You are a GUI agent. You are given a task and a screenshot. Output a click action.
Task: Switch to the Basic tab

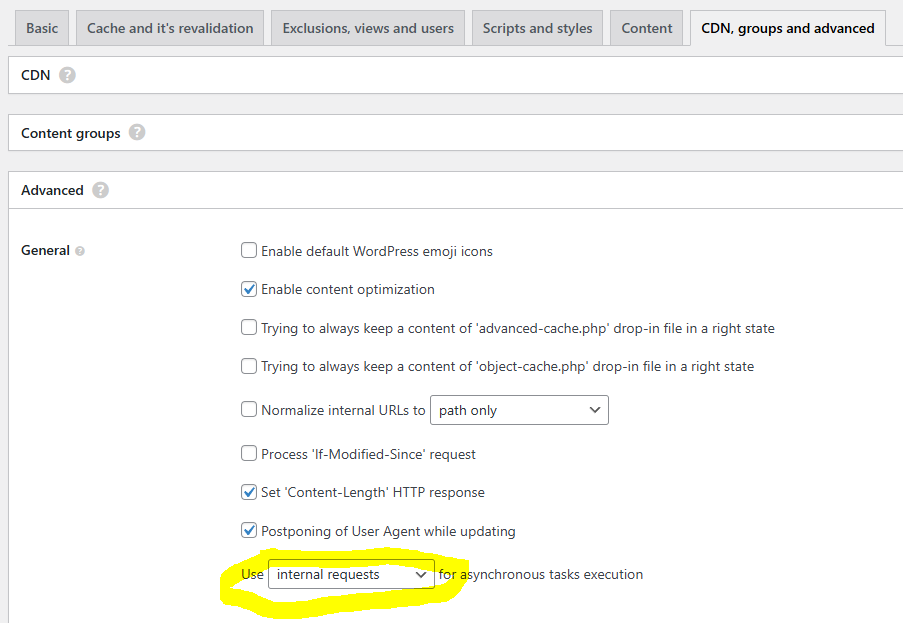pos(42,28)
